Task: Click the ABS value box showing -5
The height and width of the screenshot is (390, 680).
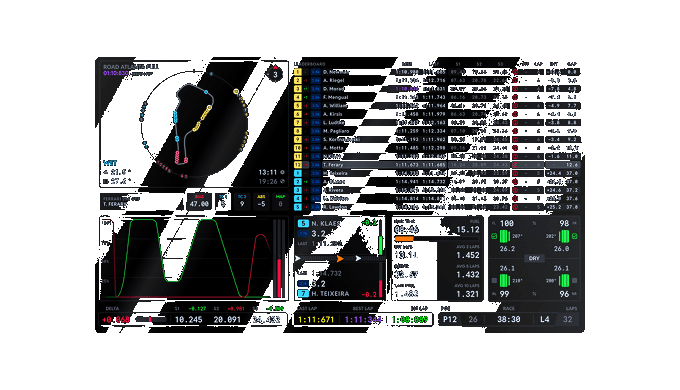Action: pyautogui.click(x=261, y=201)
